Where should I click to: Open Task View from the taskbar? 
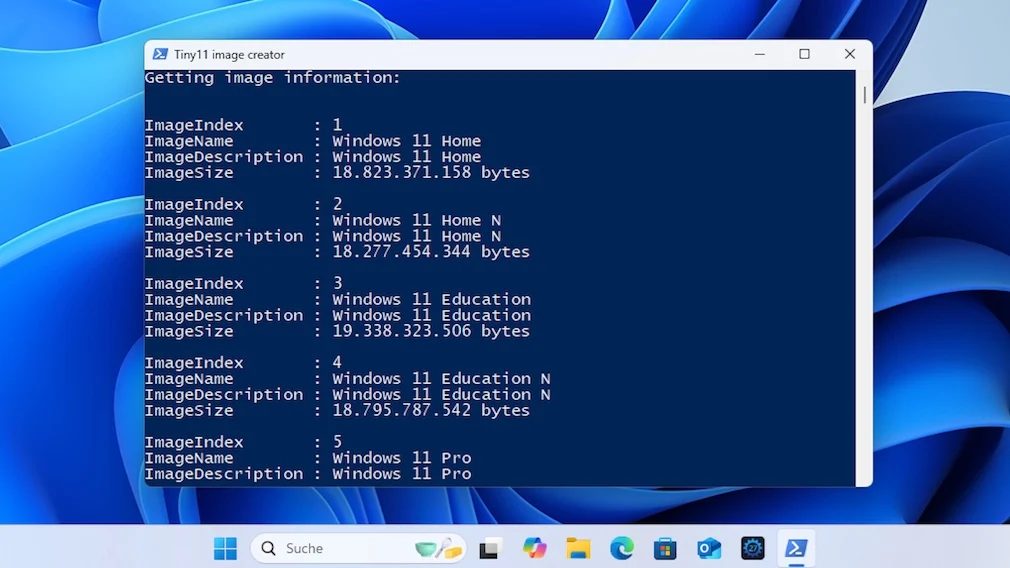click(x=490, y=549)
